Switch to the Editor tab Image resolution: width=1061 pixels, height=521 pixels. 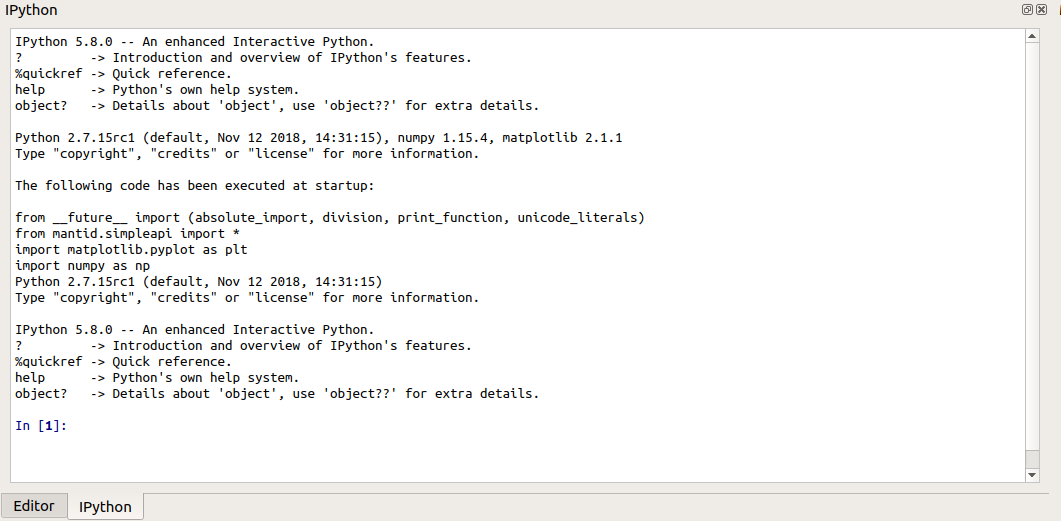coord(34,505)
